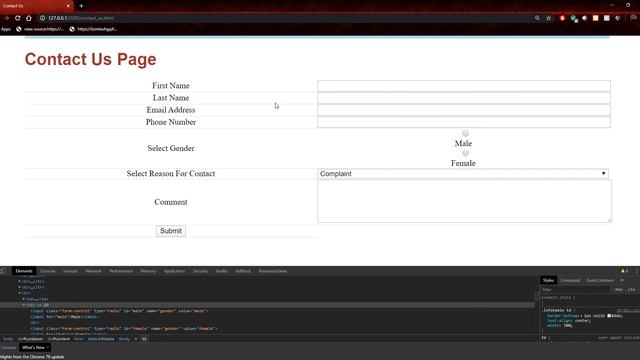640x360 pixels.
Task: Click the address bar URL 127.0.0.1
Action: (x=81, y=18)
